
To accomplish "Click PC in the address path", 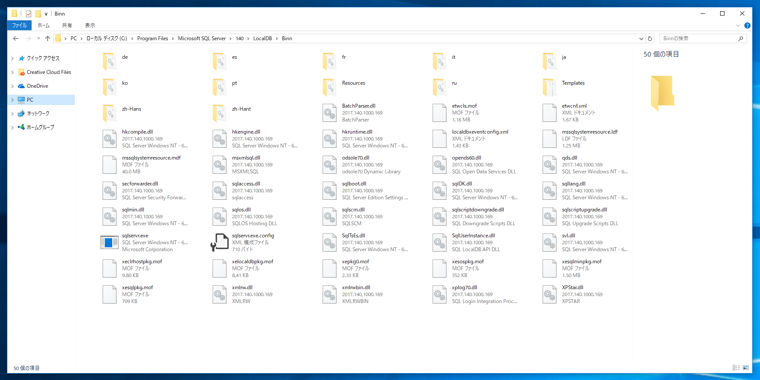I will [x=74, y=38].
